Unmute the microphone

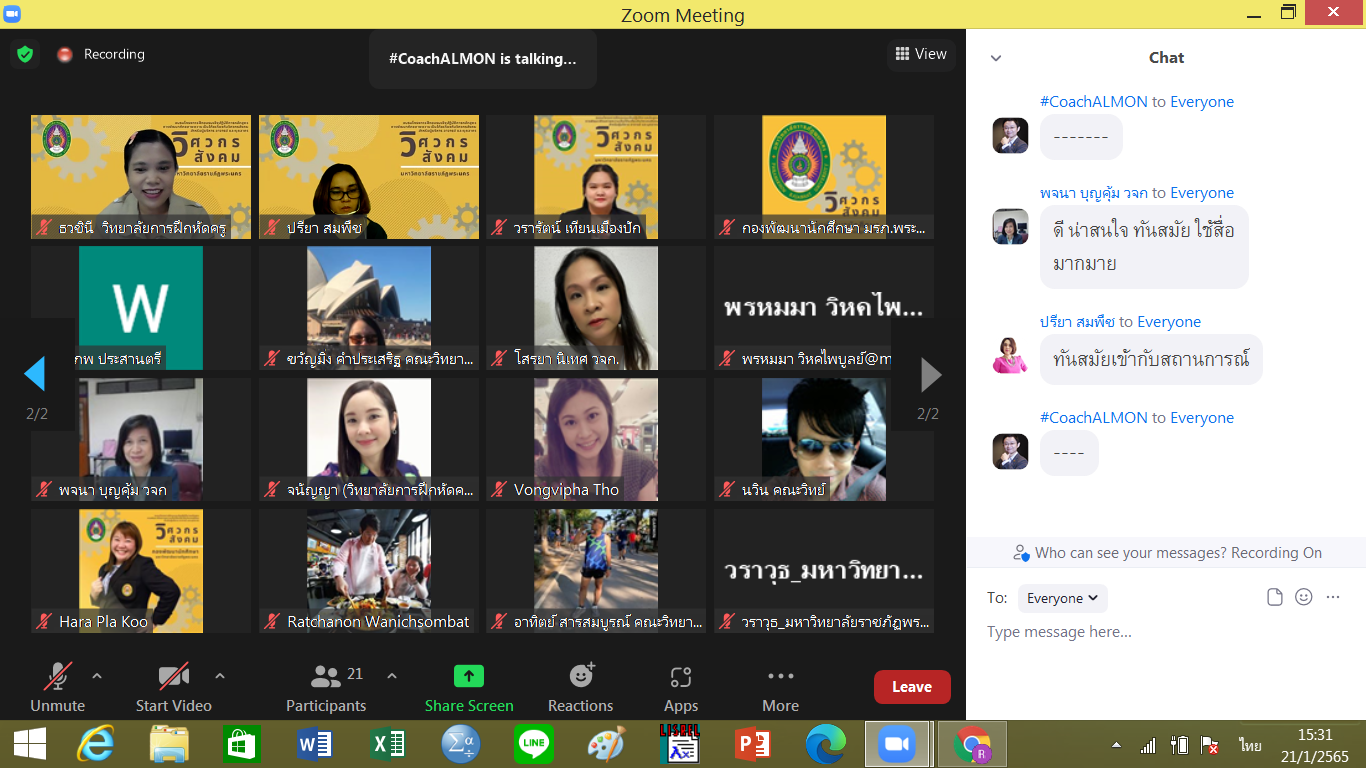[x=57, y=687]
